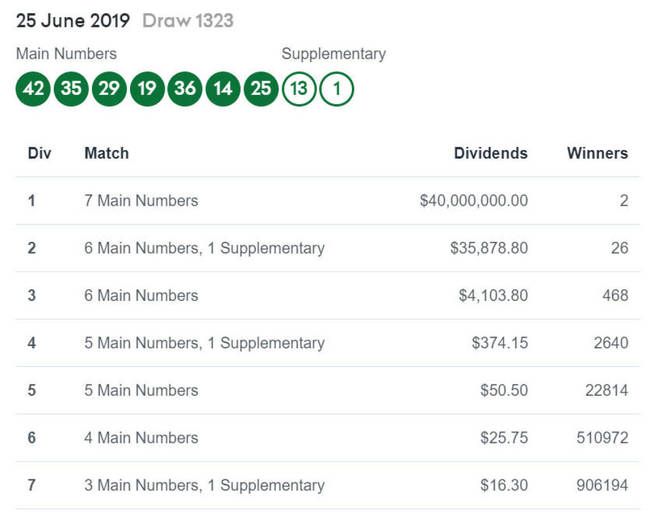Click main number ball 35

(71, 88)
